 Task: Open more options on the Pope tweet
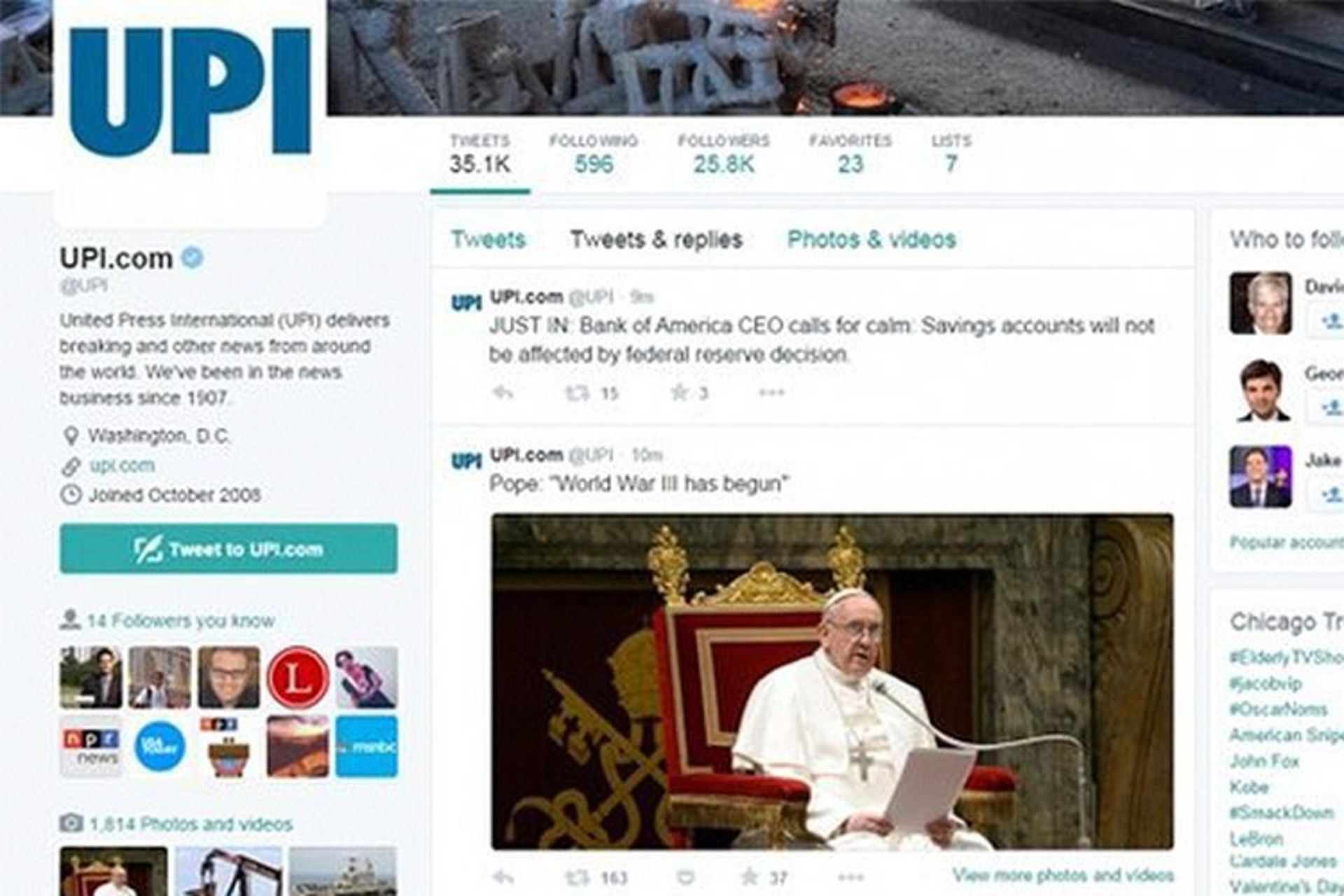coord(850,877)
